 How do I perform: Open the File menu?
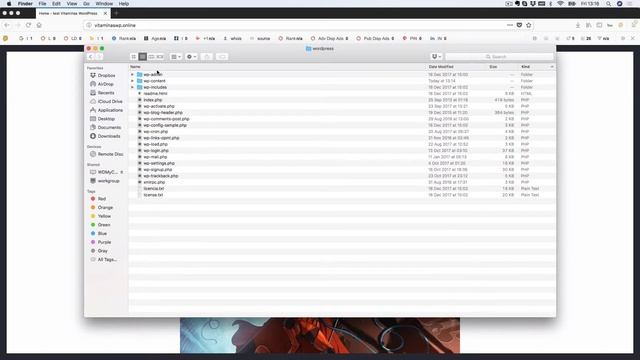tap(42, 4)
